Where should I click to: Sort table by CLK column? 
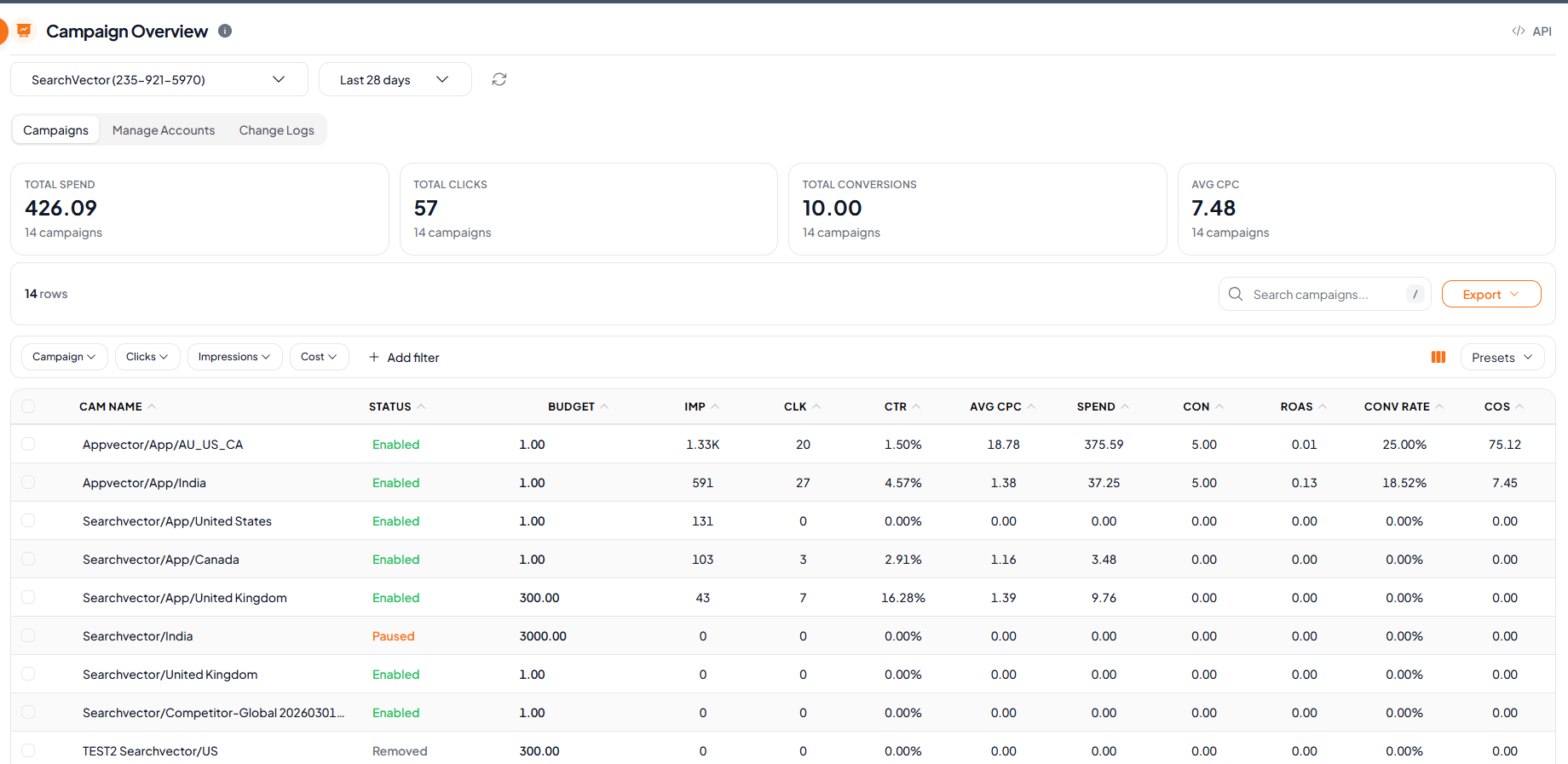[803, 406]
